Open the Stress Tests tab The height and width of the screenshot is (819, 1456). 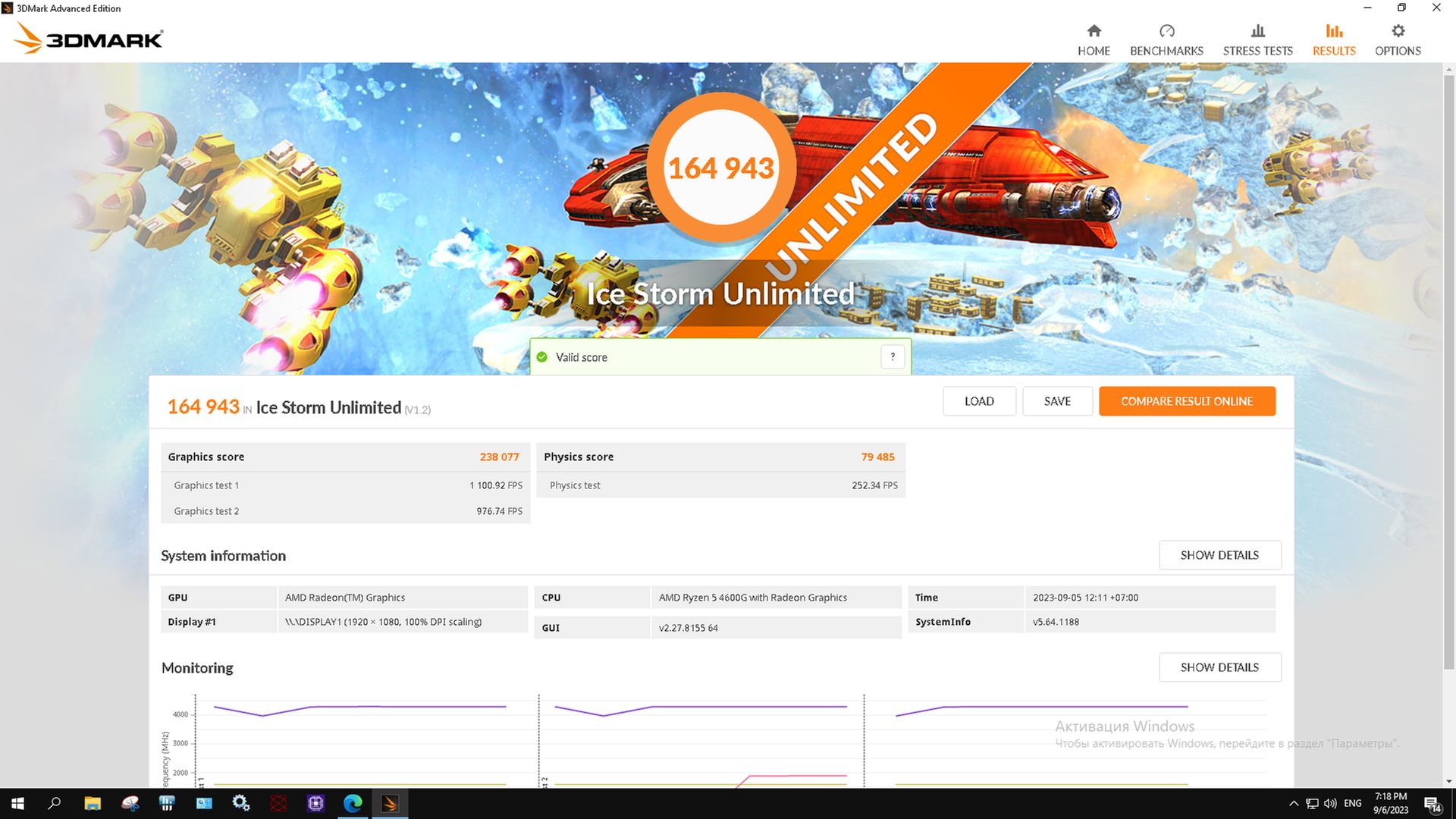pyautogui.click(x=1257, y=40)
